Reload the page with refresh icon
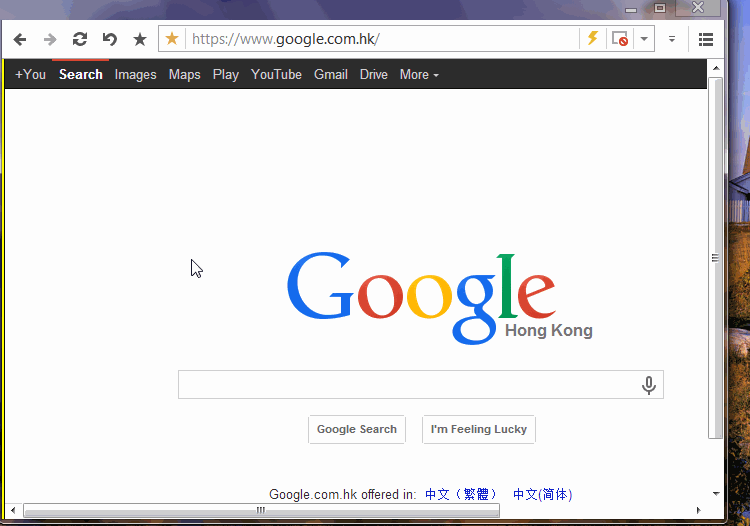Image resolution: width=750 pixels, height=526 pixels. 80,39
